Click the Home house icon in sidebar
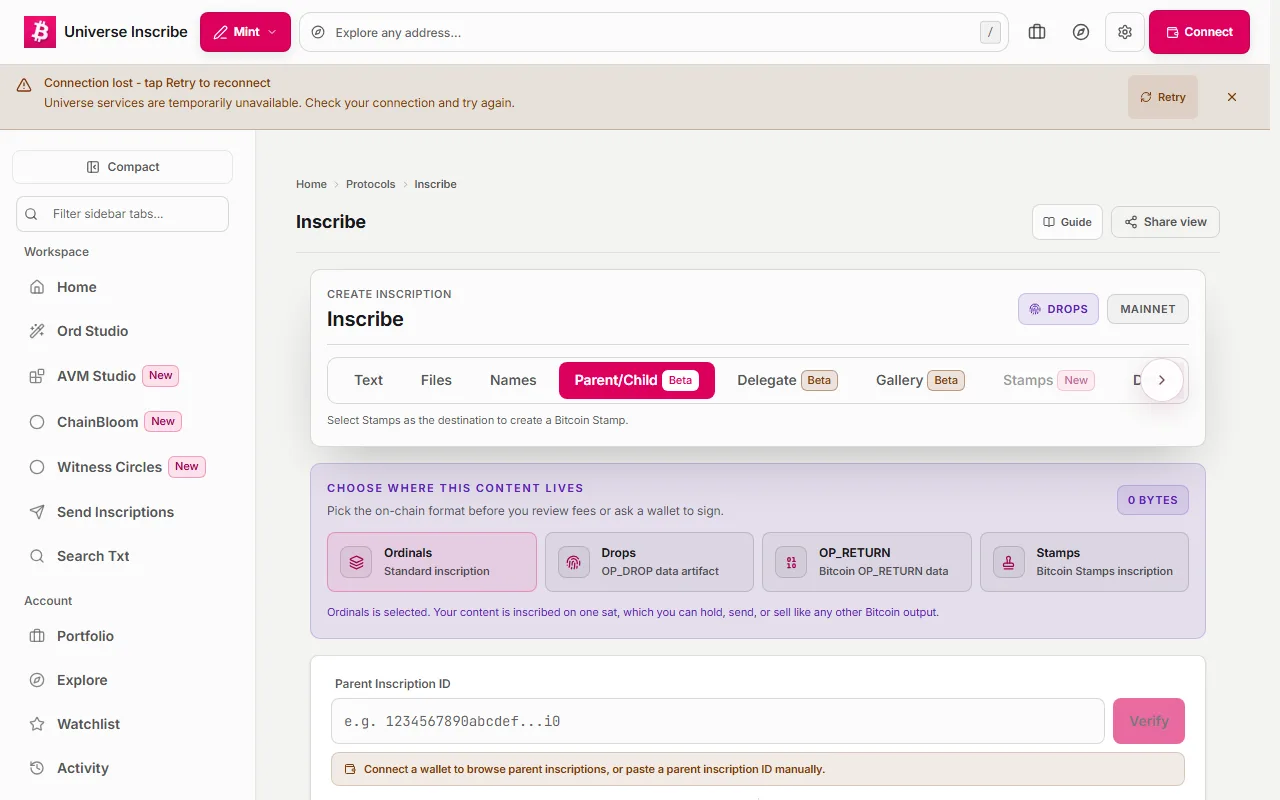Screen dimensions: 1280x800 (x=37, y=287)
